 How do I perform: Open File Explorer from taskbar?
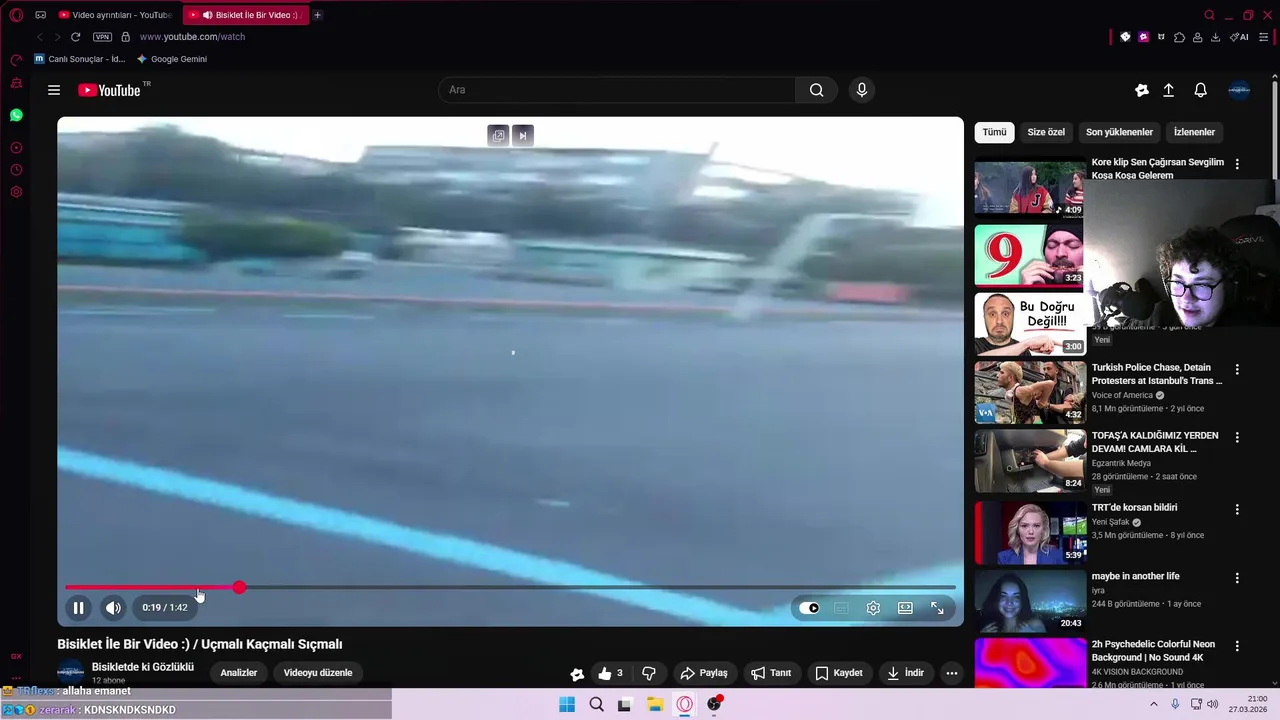655,705
